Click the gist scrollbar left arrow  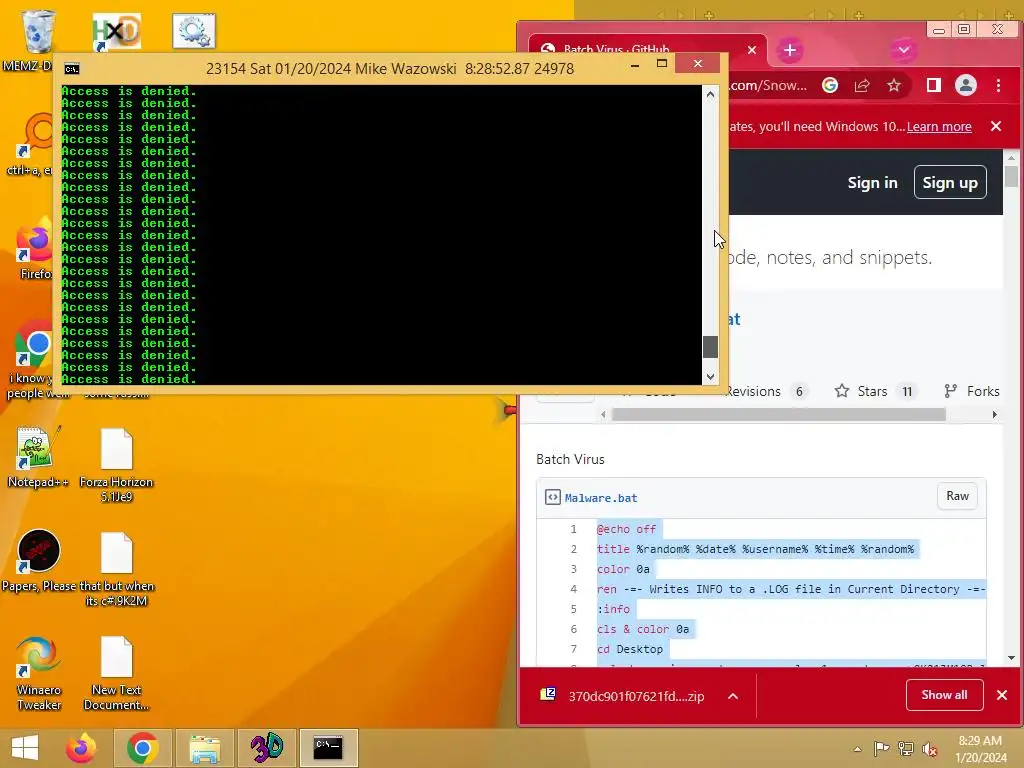[x=603, y=415]
